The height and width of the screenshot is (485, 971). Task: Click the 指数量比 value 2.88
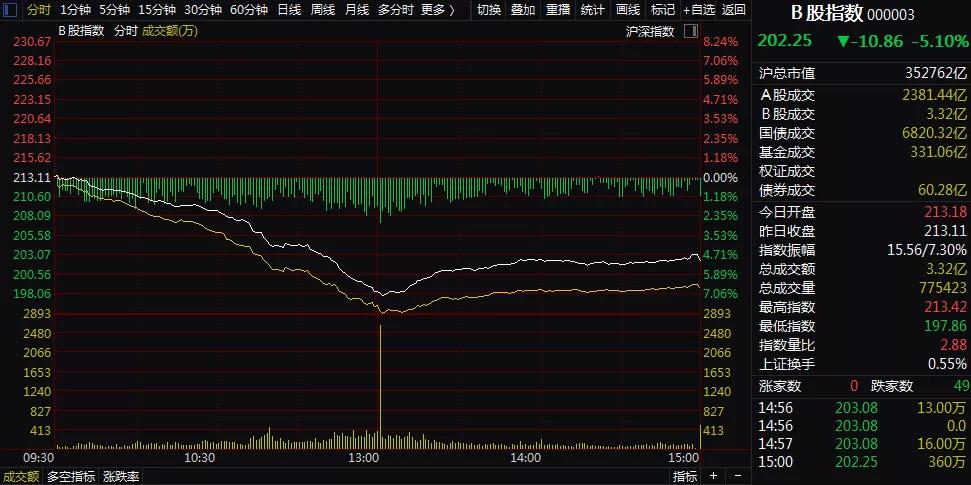[x=954, y=344]
